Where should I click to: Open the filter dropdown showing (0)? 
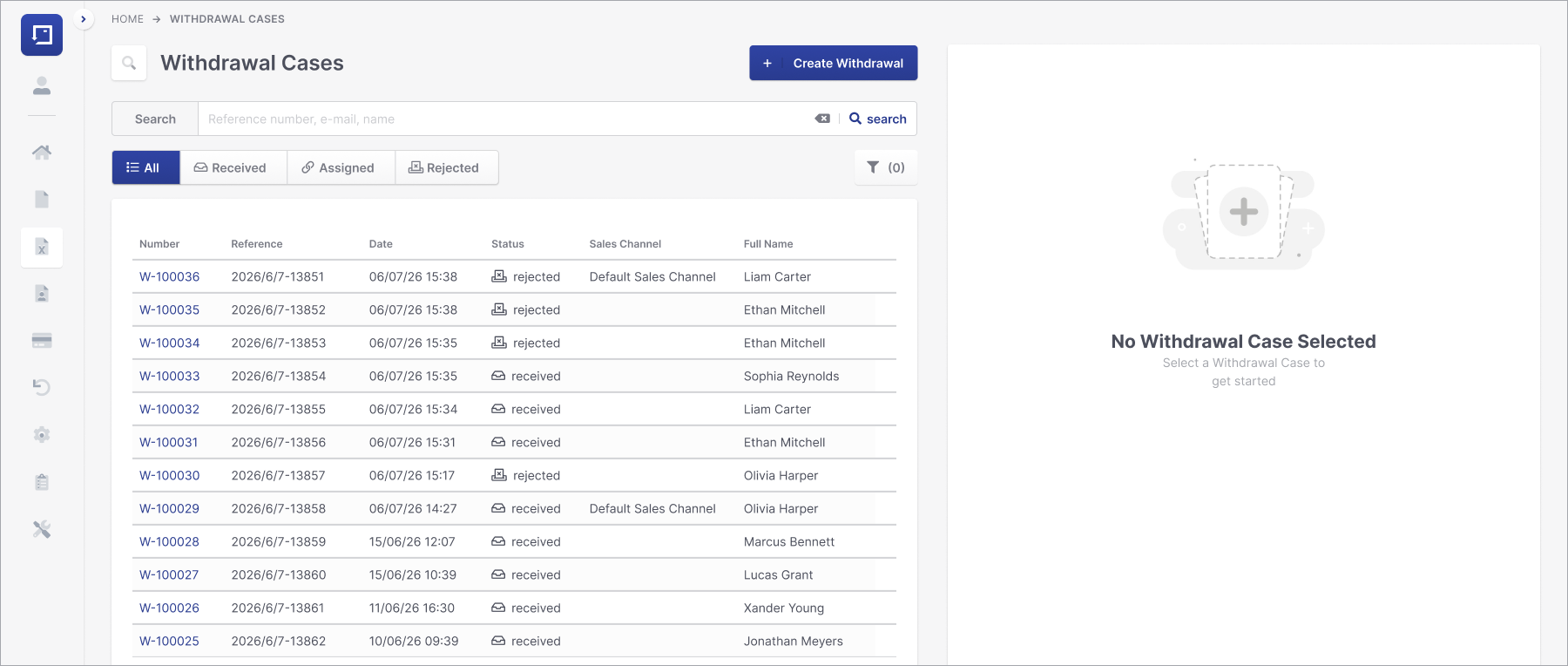pos(886,167)
